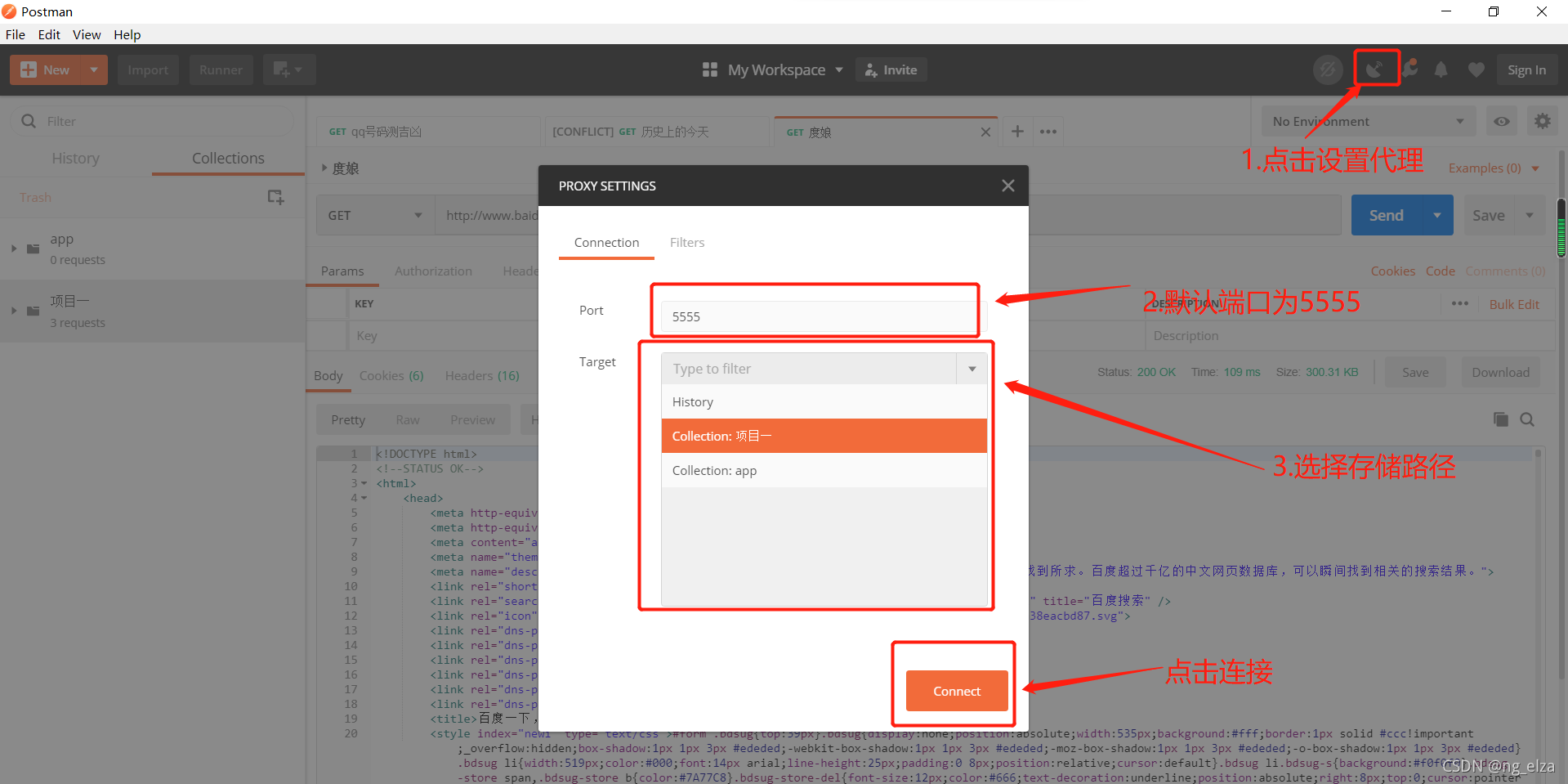Open the response Cookies (6) tab

click(391, 375)
